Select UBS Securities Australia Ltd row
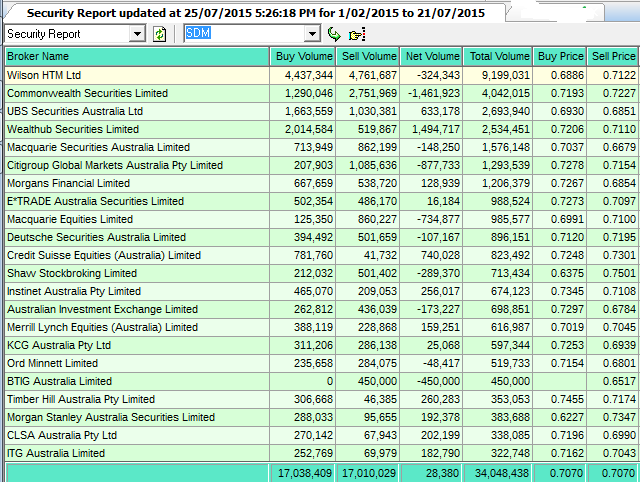Viewport: 640px width, 482px height. pyautogui.click(x=322, y=111)
